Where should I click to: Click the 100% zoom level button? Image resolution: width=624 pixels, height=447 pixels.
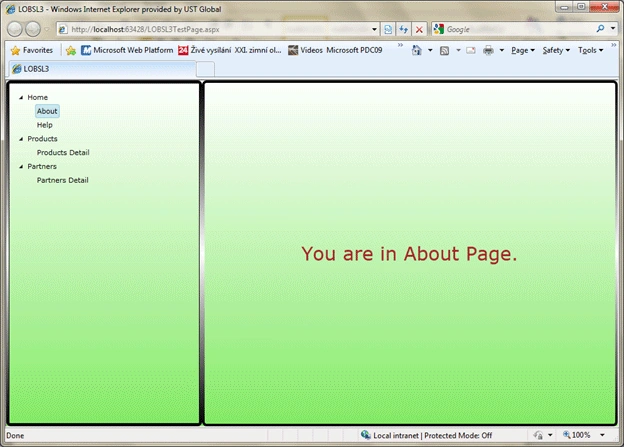[x=576, y=435]
